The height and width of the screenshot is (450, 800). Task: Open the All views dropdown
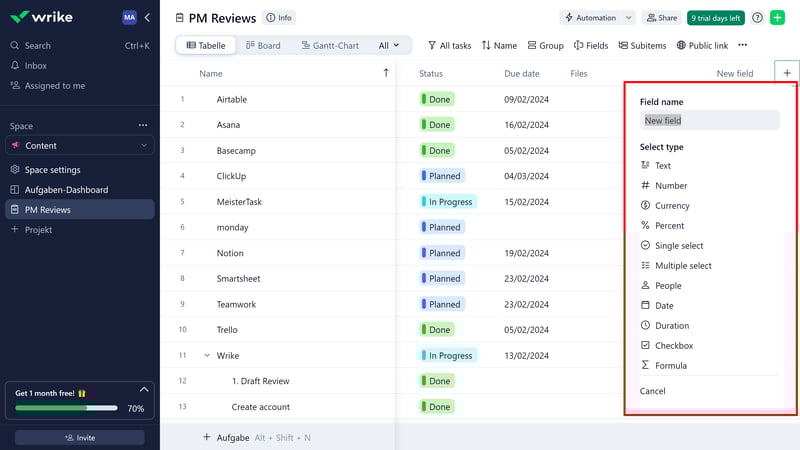[x=389, y=45]
